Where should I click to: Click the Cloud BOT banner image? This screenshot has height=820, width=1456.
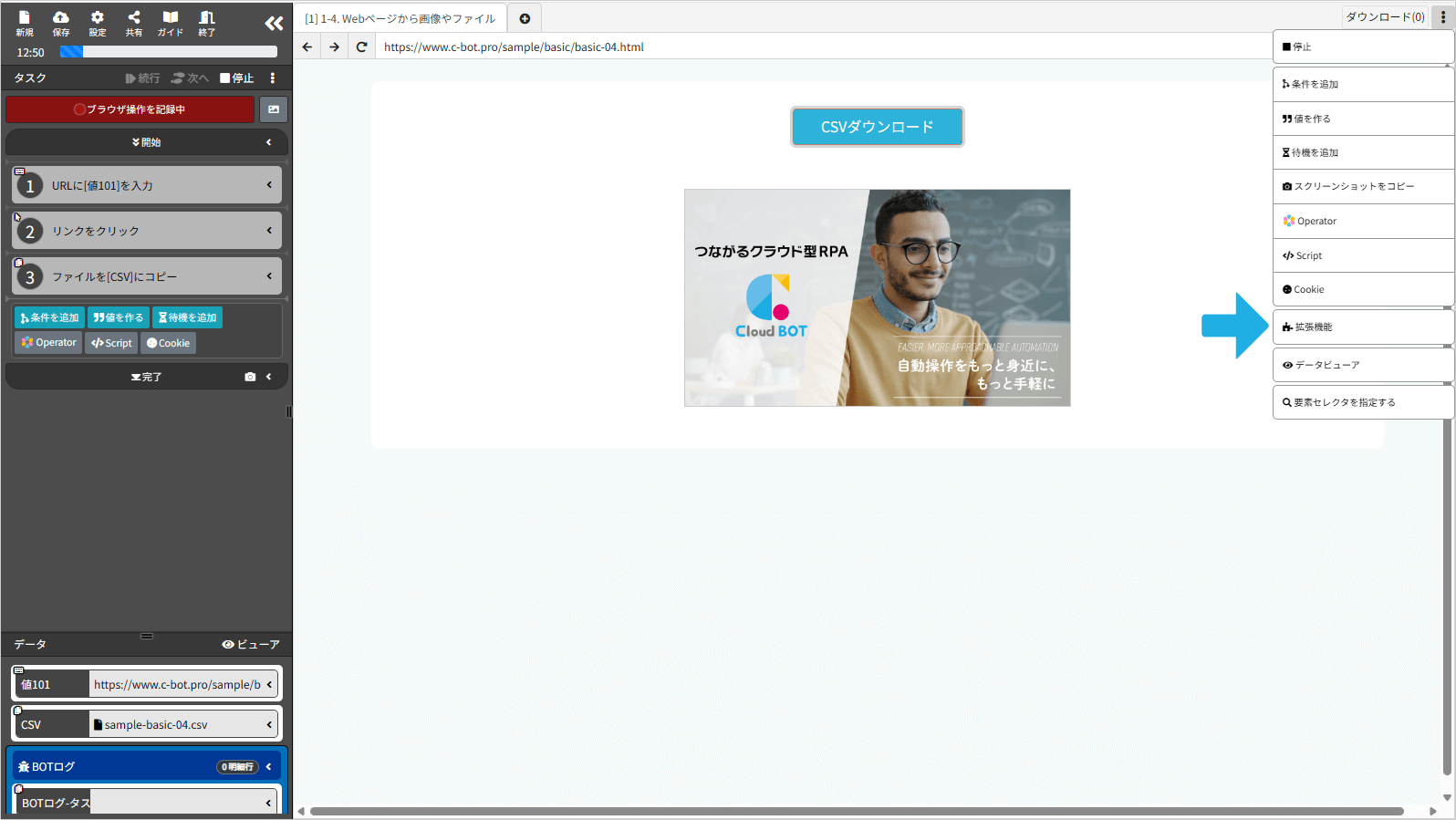coord(877,297)
